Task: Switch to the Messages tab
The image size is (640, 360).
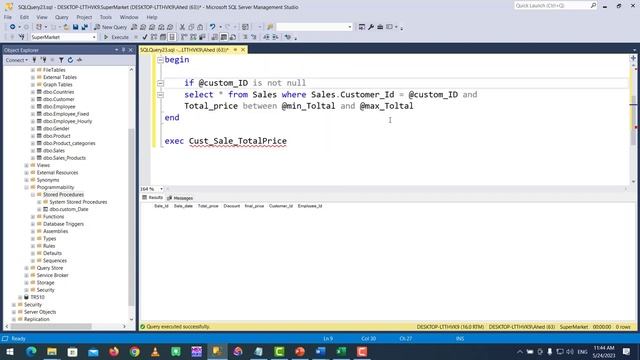Action: click(x=180, y=198)
